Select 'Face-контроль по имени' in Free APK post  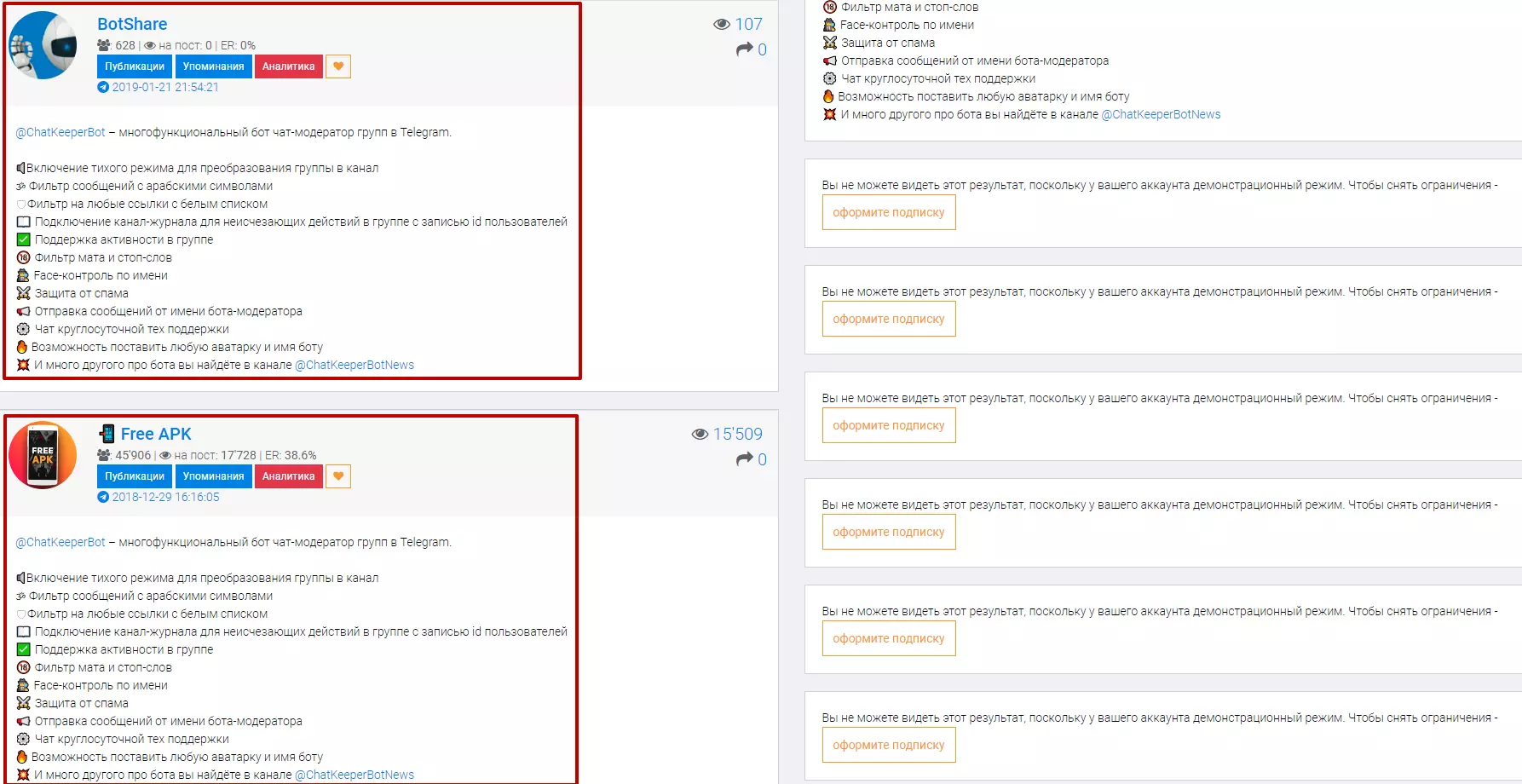click(101, 685)
